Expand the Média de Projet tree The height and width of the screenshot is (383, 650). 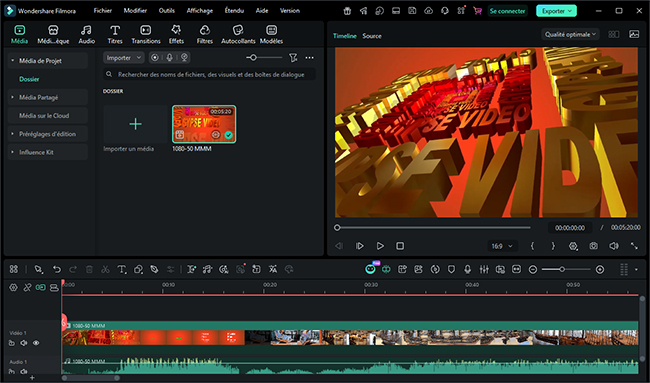click(12, 61)
